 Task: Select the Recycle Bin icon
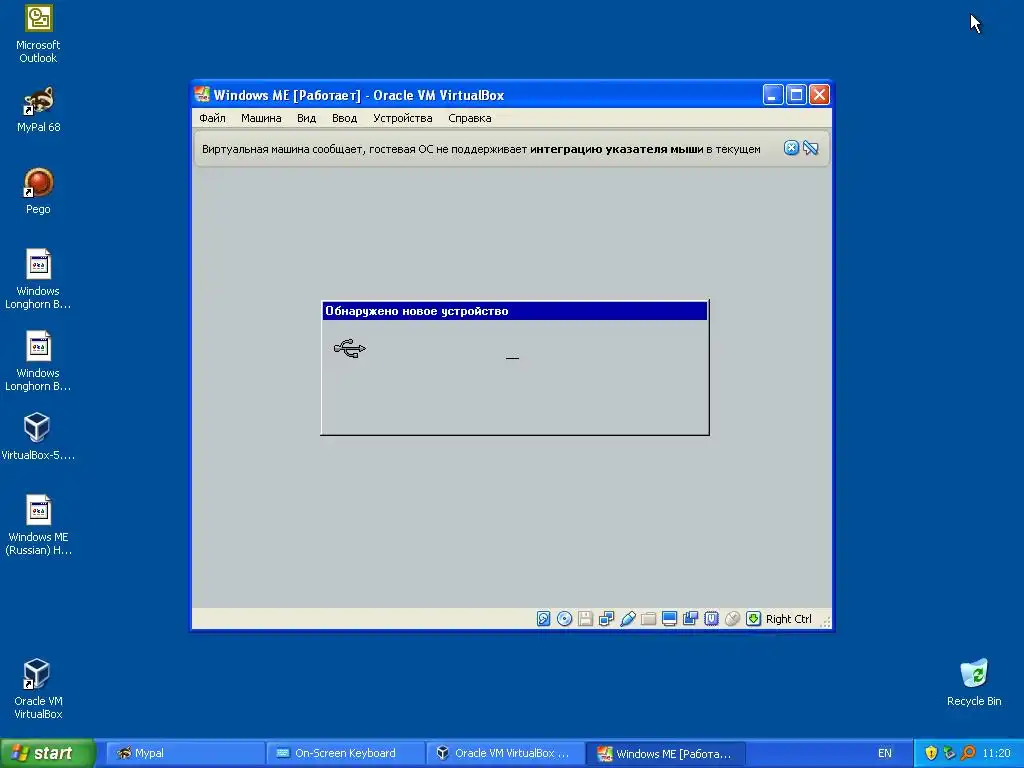pyautogui.click(x=974, y=682)
